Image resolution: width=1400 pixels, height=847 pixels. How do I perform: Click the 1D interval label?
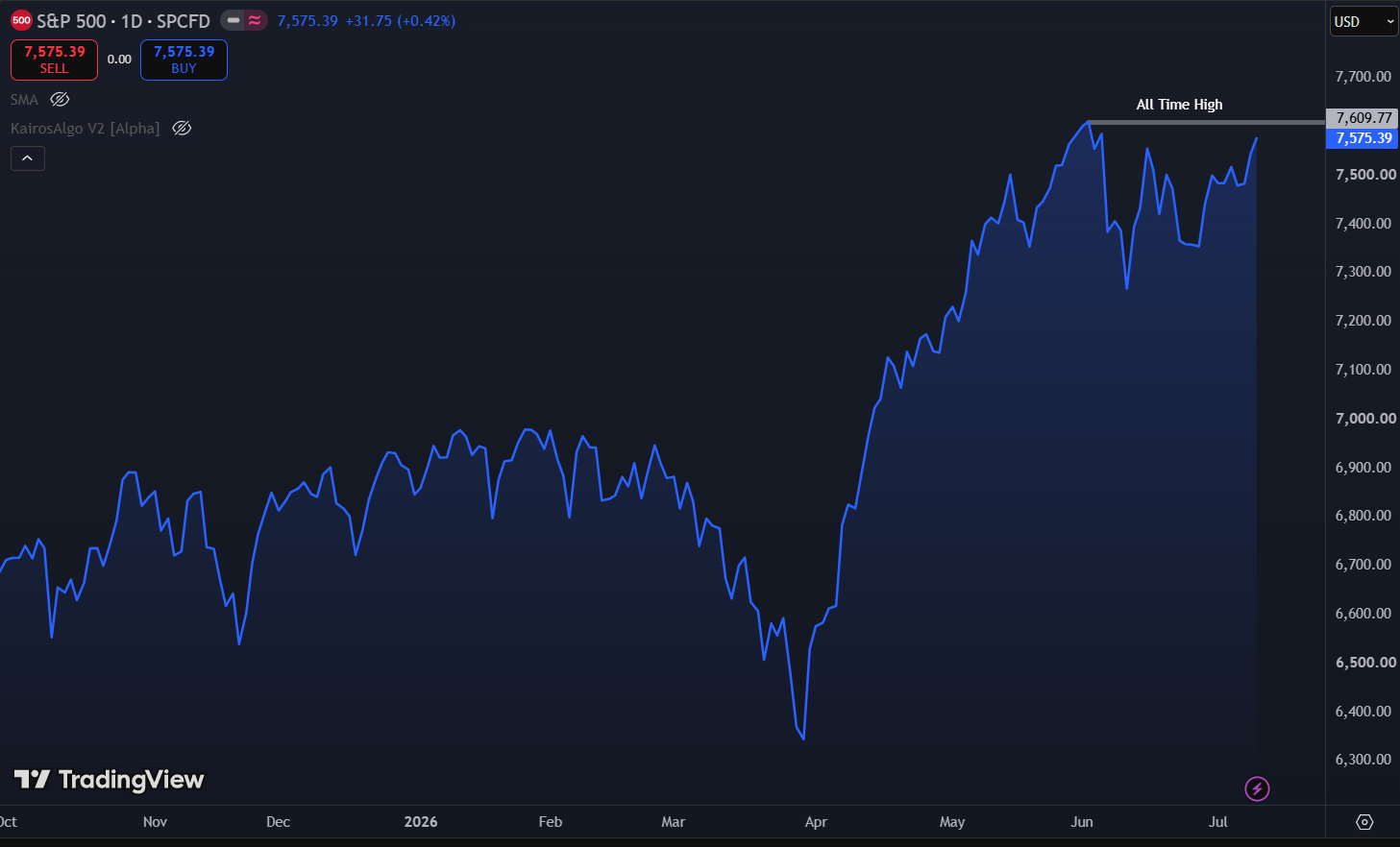[132, 21]
